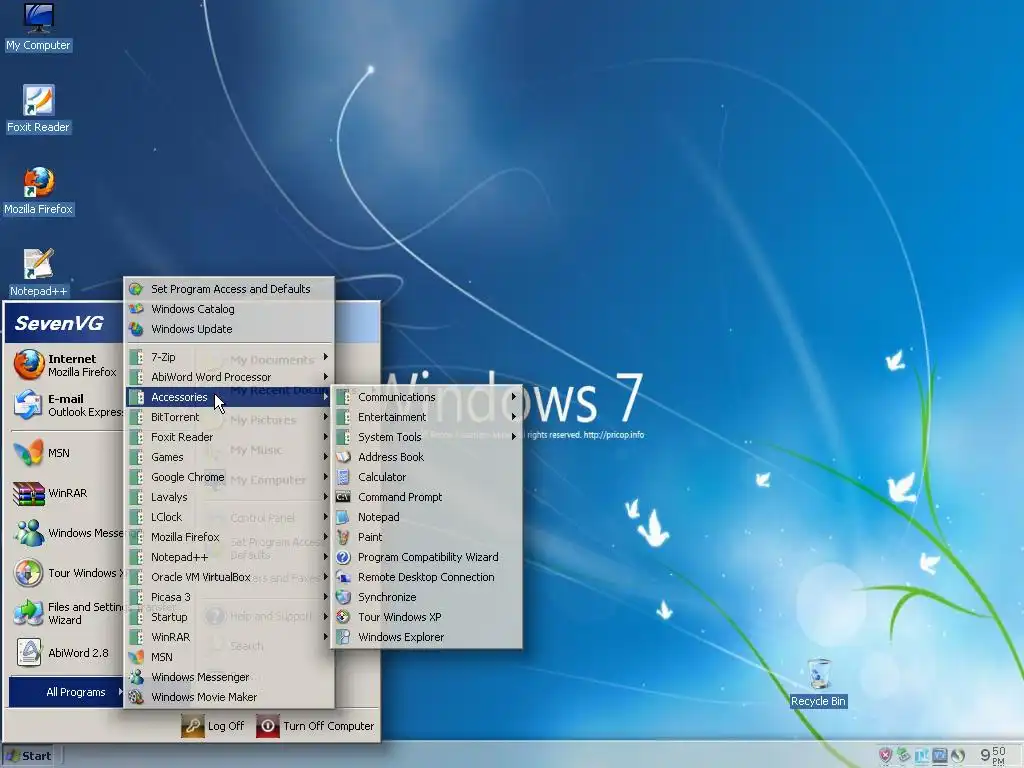Click Turn Off Computer button
This screenshot has width=1024, height=768.
315,726
